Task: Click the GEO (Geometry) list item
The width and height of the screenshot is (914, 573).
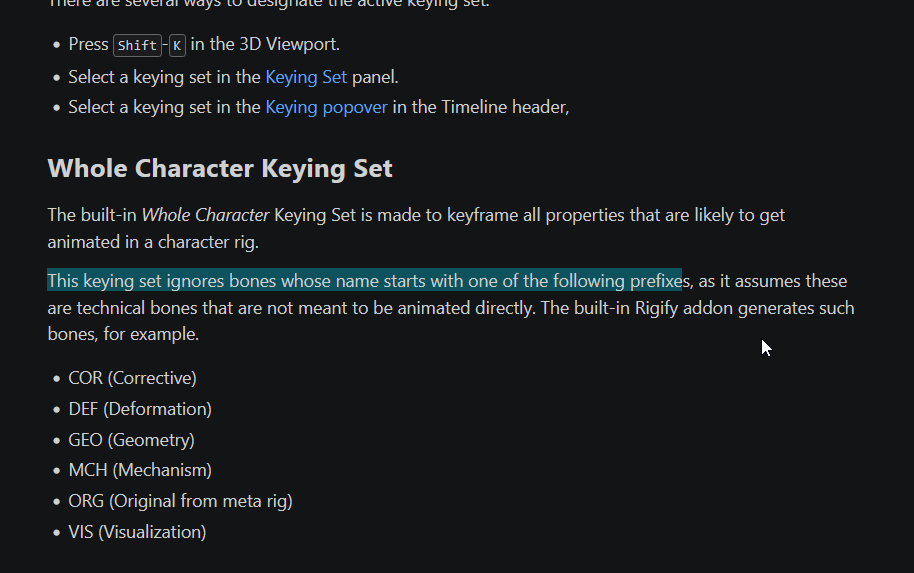Action: [x=131, y=440]
